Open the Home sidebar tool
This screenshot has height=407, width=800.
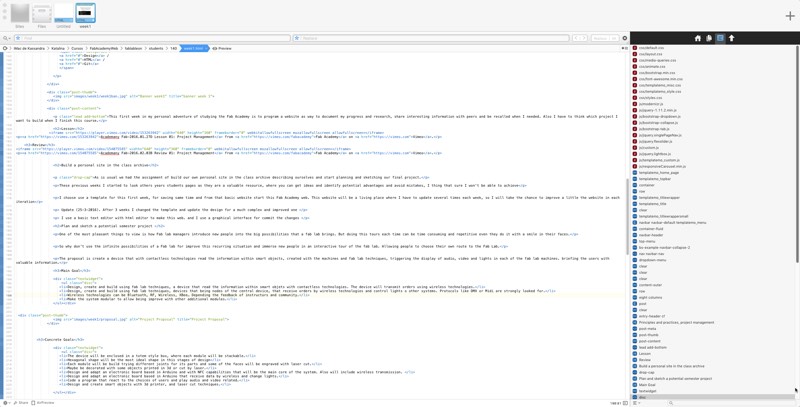click(x=697, y=38)
